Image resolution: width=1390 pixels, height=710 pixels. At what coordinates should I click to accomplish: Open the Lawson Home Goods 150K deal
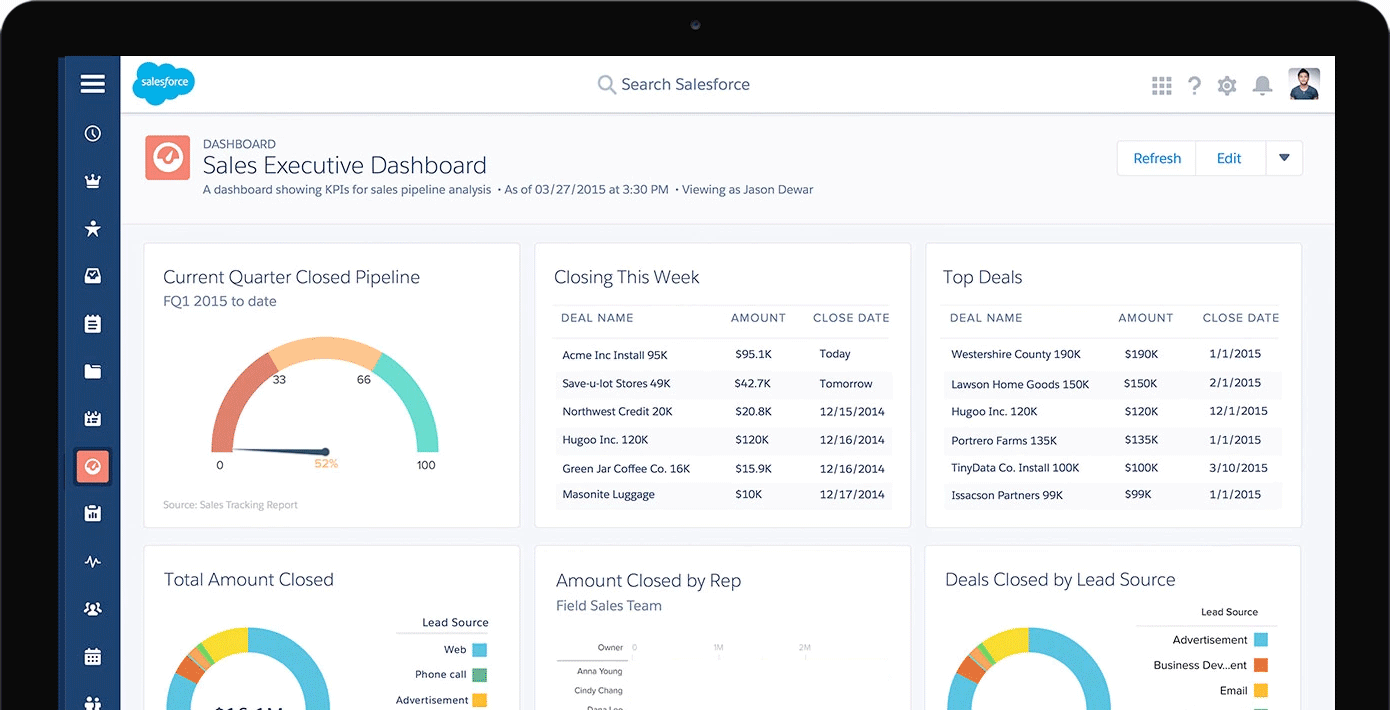[1020, 384]
